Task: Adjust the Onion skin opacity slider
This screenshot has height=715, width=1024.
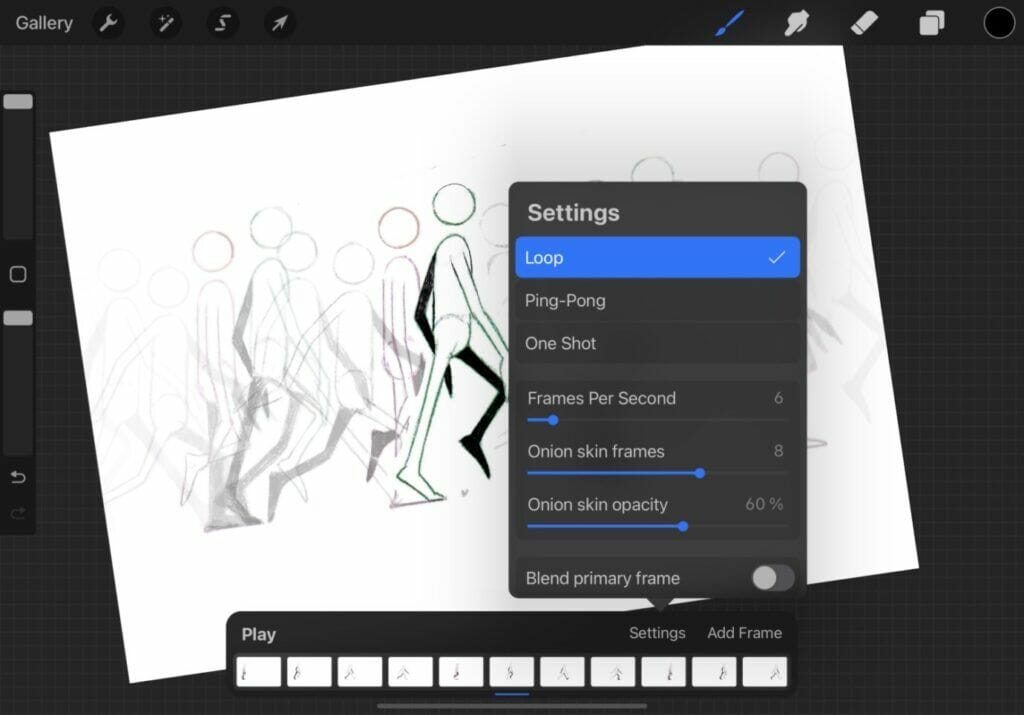Action: (683, 526)
